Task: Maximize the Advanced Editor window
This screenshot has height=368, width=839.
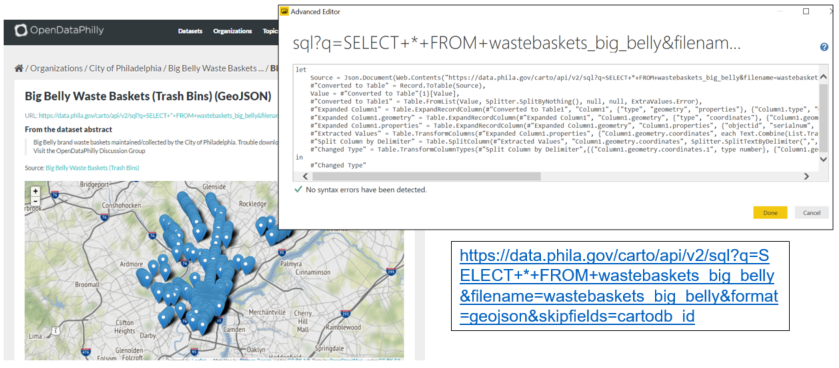Action: pyautogui.click(x=806, y=11)
